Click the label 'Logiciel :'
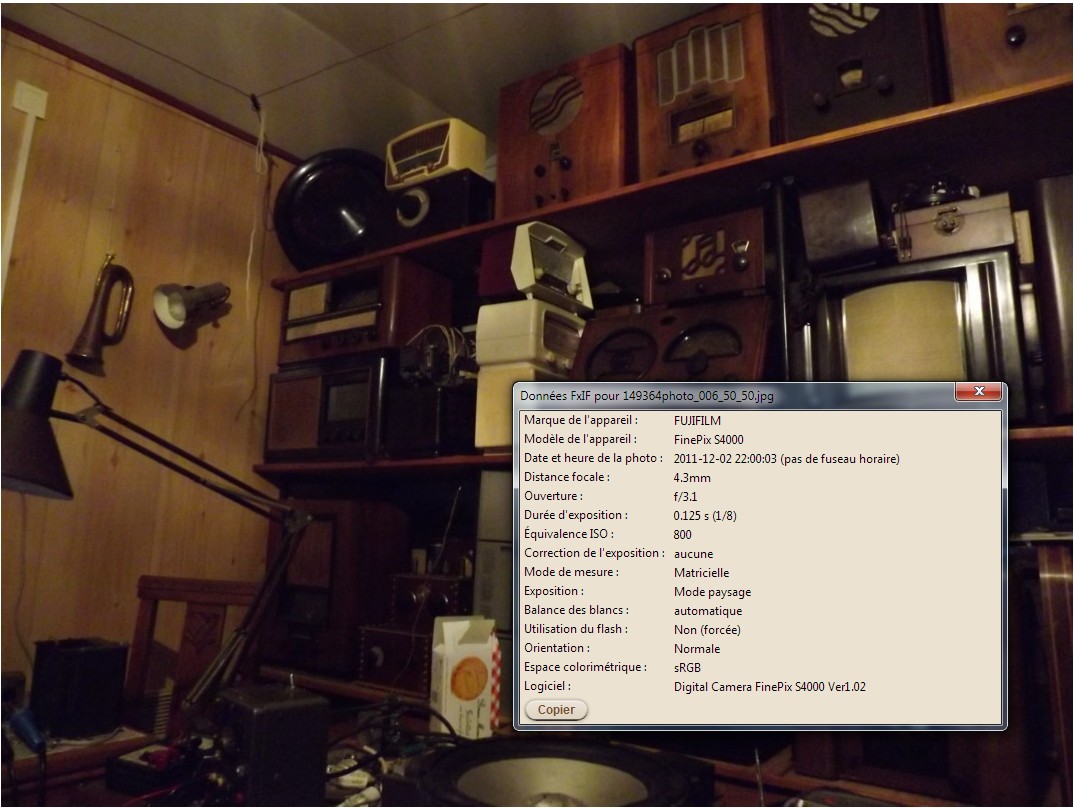This screenshot has height=808, width=1074. coord(547,686)
